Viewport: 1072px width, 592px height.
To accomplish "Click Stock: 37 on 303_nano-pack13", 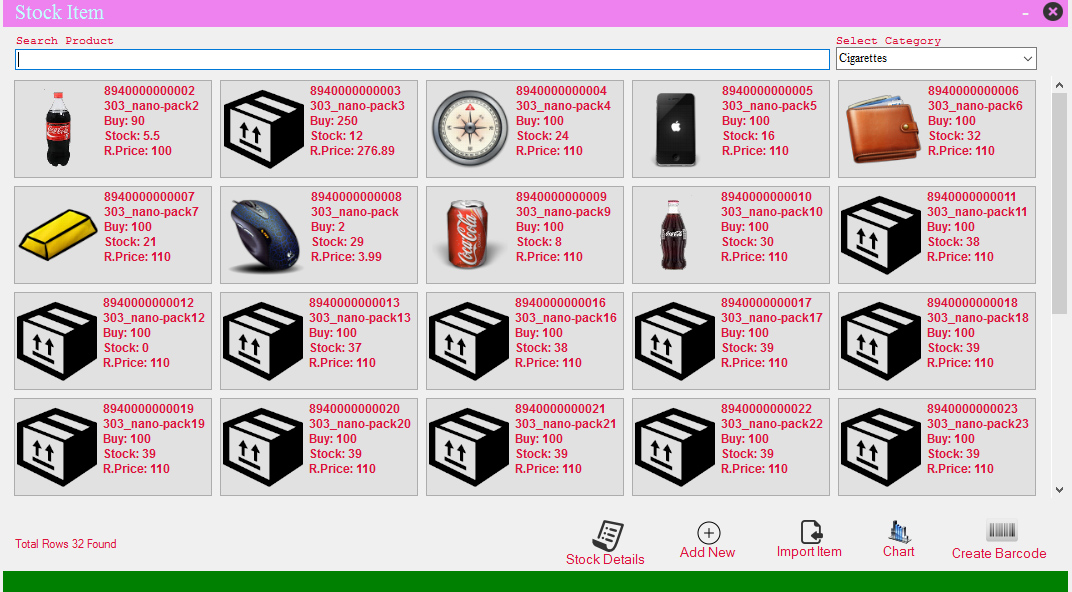I will point(335,348).
